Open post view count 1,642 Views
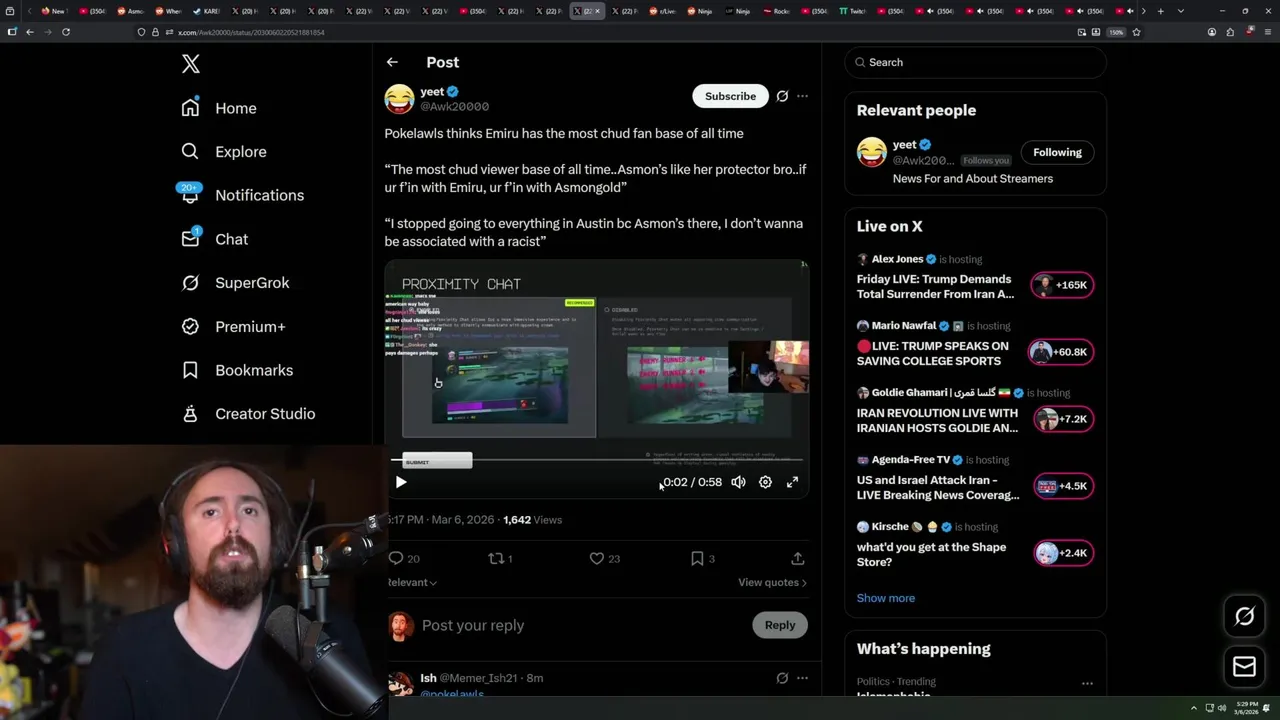The width and height of the screenshot is (1280, 720). tap(532, 520)
